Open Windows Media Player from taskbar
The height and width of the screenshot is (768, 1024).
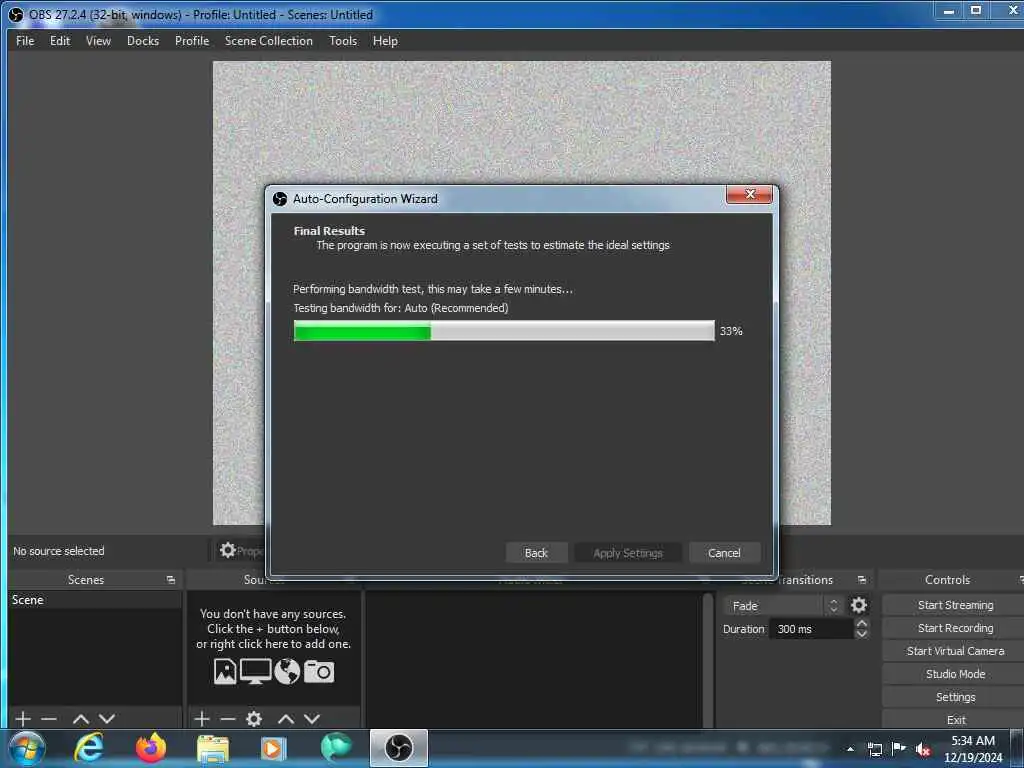click(x=274, y=748)
